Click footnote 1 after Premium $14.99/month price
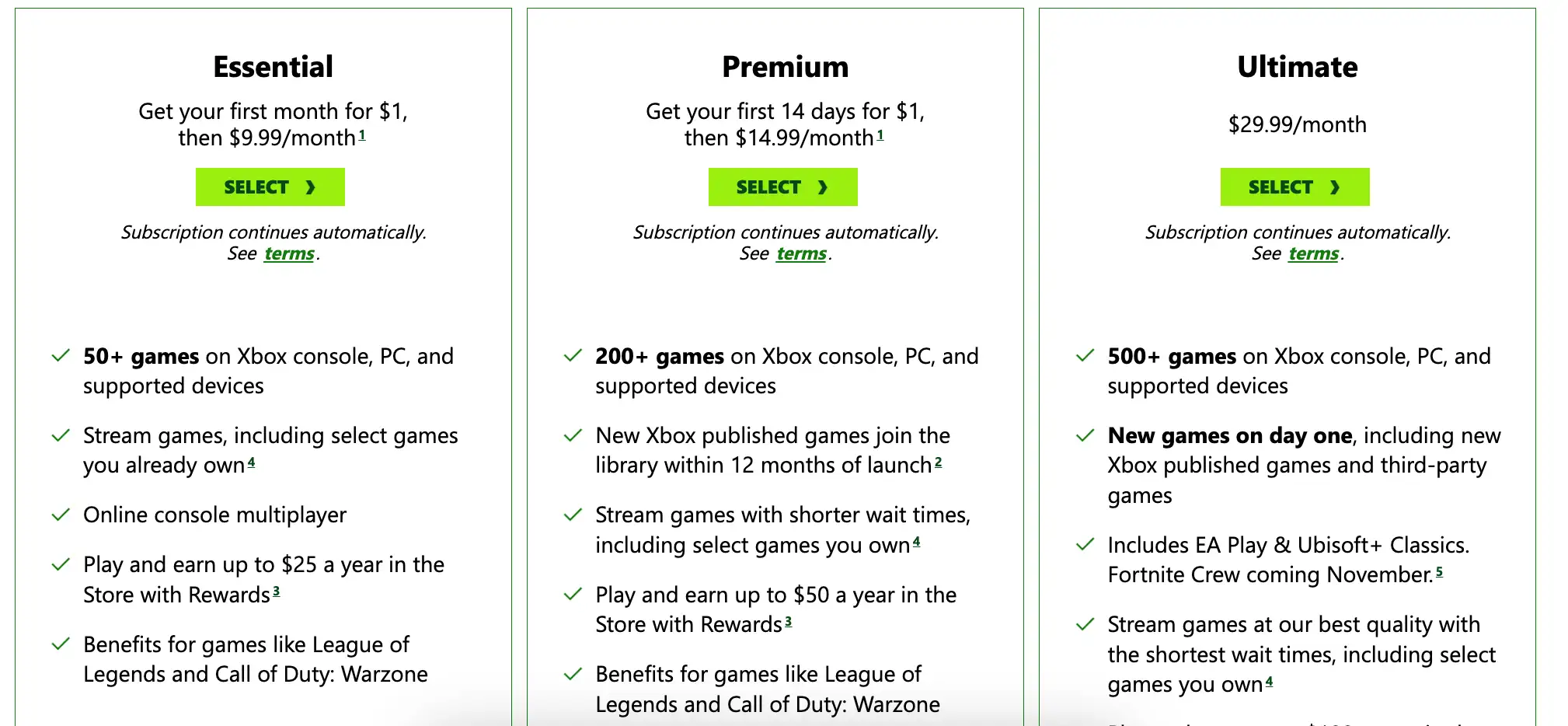Viewport: 1568px width, 726px height. click(880, 135)
